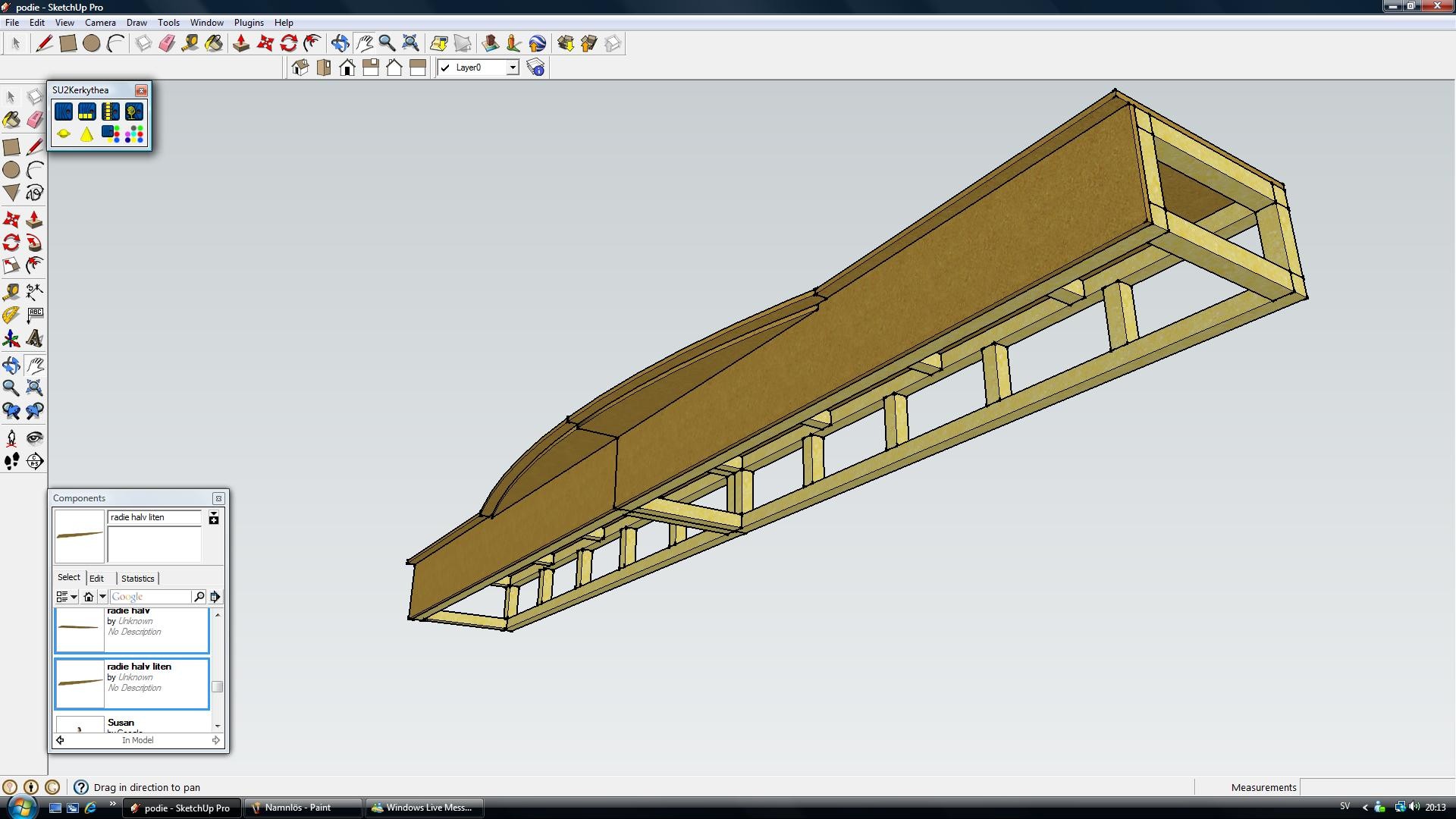Activate the Axes tool
1456x819 pixels.
[x=11, y=338]
